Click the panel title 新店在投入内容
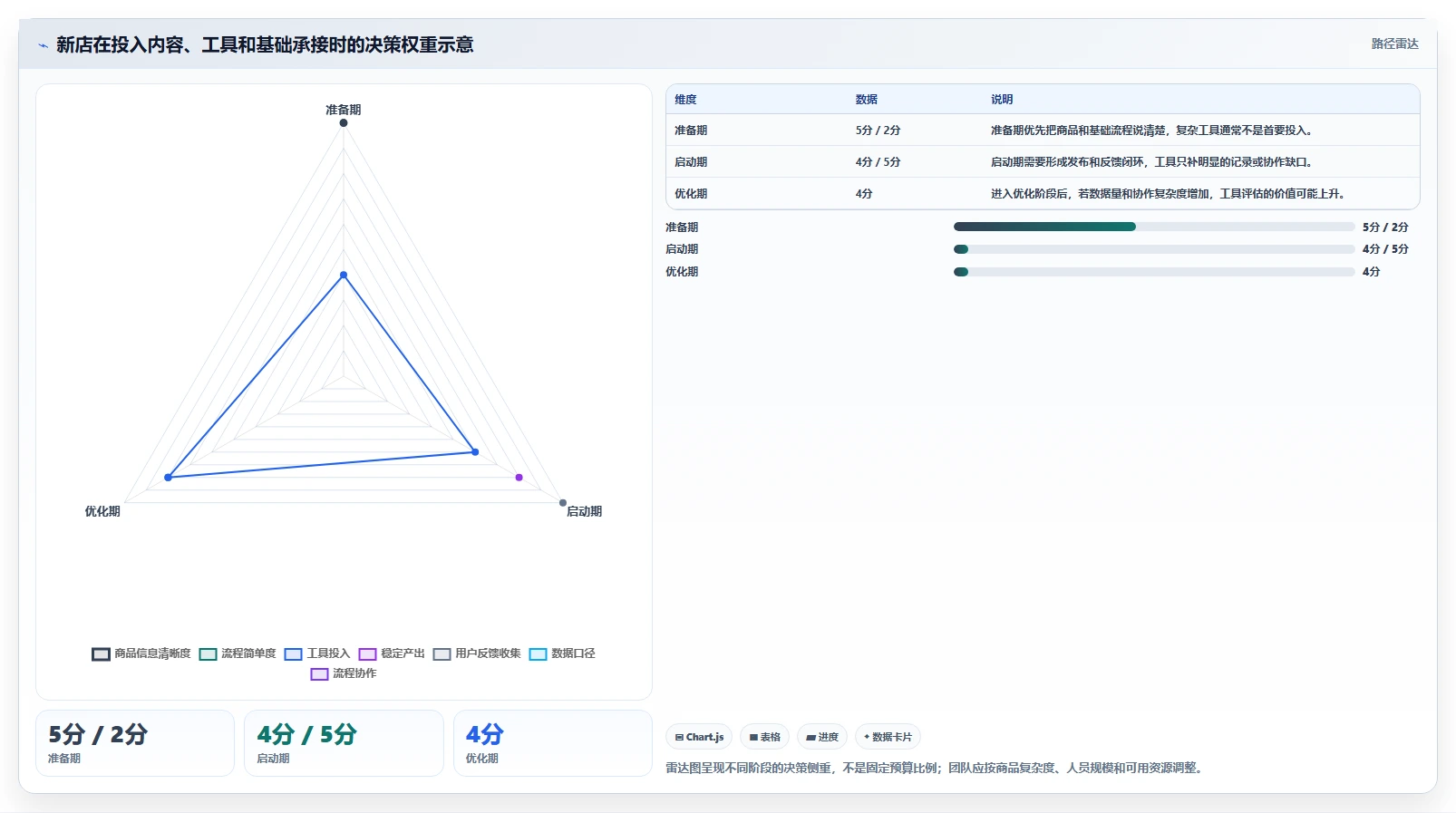This screenshot has width=1456, height=813. pos(265,44)
